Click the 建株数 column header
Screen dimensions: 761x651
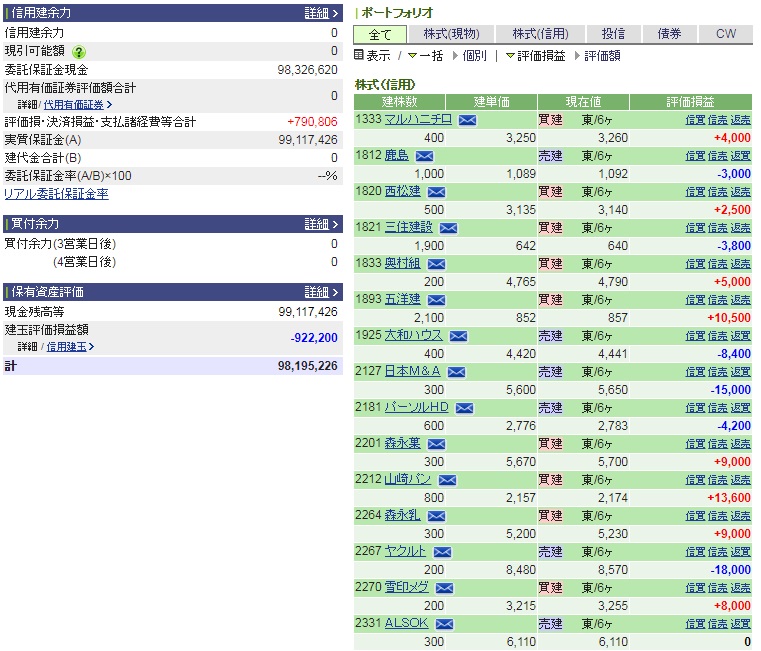(399, 102)
